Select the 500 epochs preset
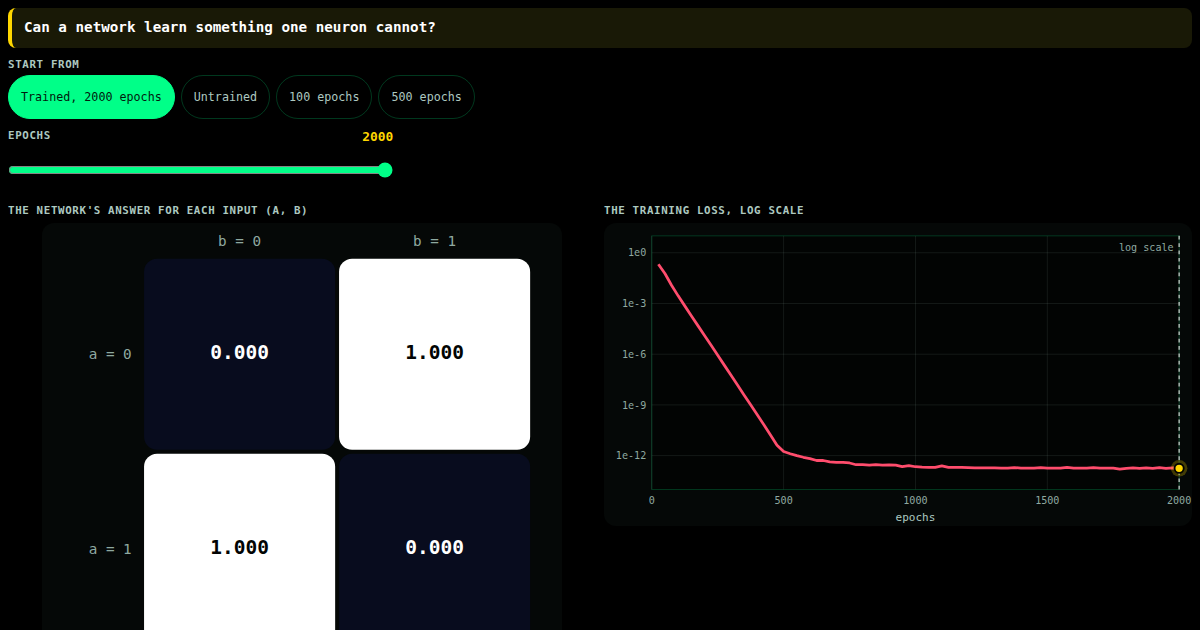Image resolution: width=1200 pixels, height=630 pixels. pos(426,97)
